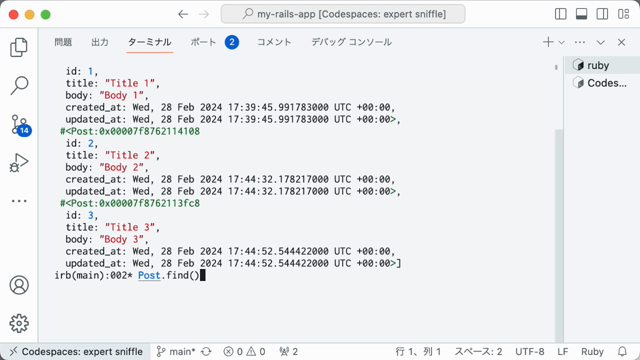
Task: Click the "Title 3" string in terminal
Action: [130, 227]
